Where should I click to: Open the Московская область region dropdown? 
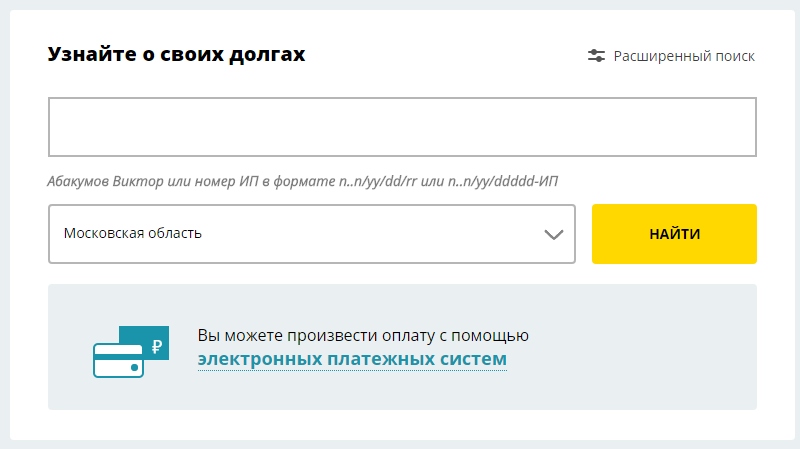[x=311, y=234]
